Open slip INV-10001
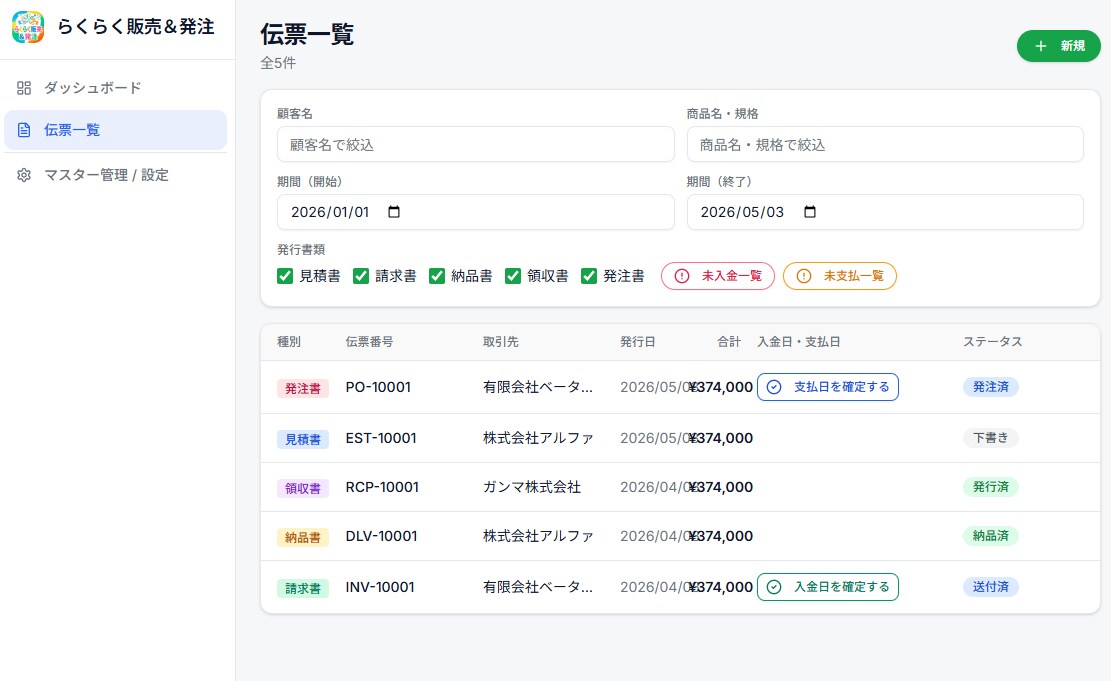The width and height of the screenshot is (1111, 681). (x=380, y=587)
